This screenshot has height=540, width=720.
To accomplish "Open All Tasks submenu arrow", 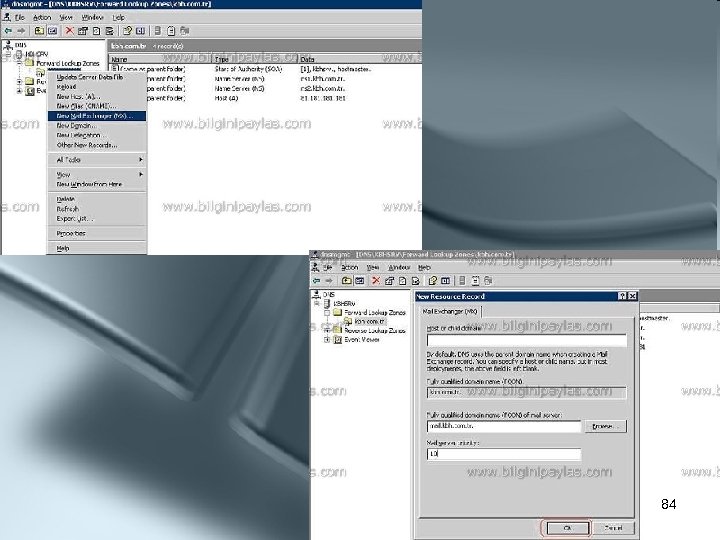I will point(141,160).
